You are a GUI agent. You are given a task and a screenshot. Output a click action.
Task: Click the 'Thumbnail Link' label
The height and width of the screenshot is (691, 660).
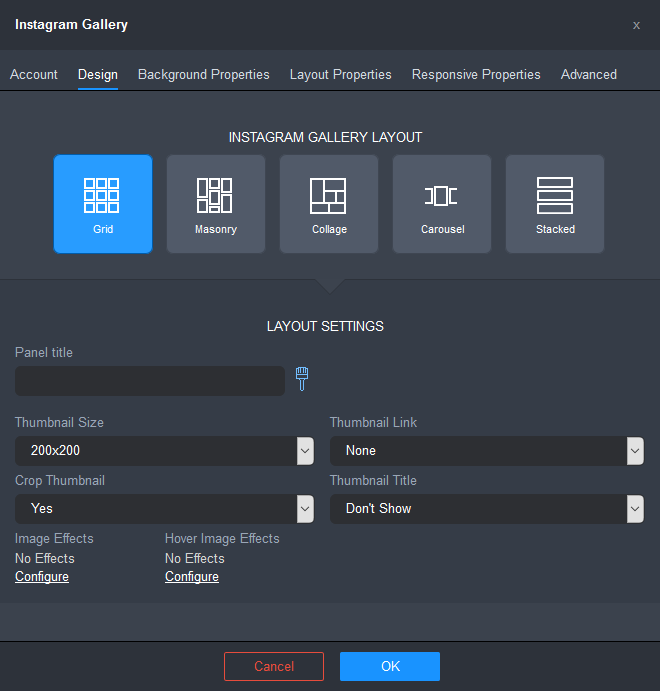[373, 423]
